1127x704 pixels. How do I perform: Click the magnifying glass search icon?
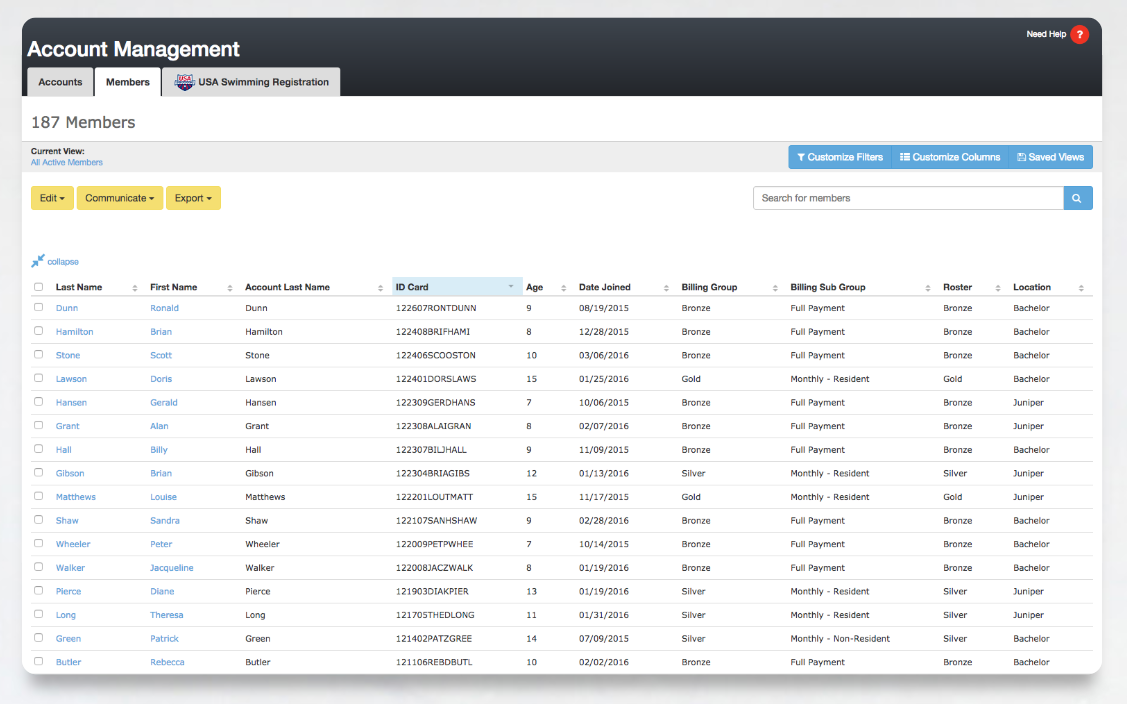tap(1077, 198)
